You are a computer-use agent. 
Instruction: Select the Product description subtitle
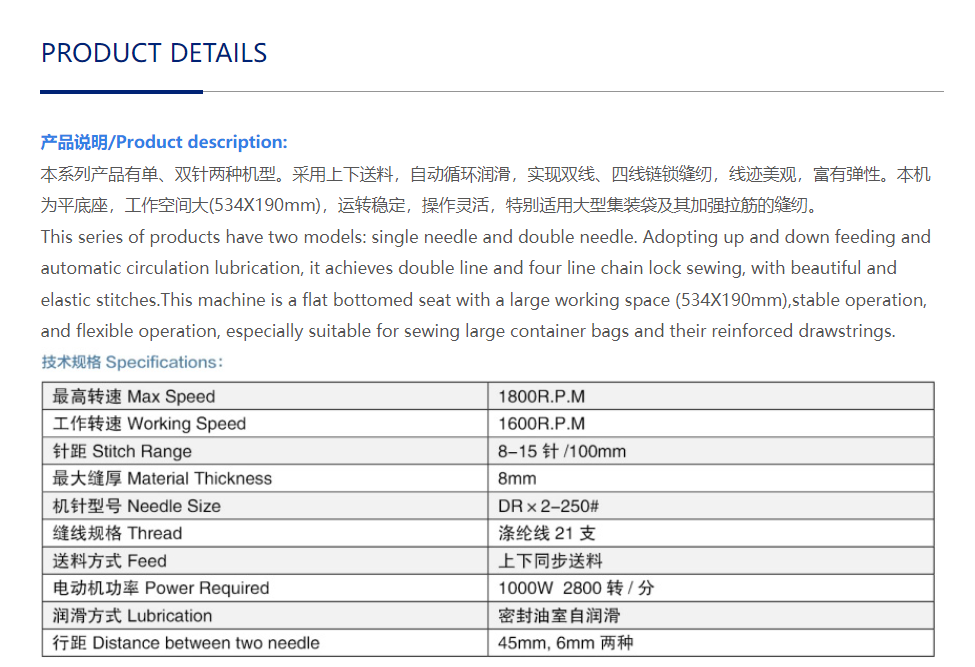[164, 142]
